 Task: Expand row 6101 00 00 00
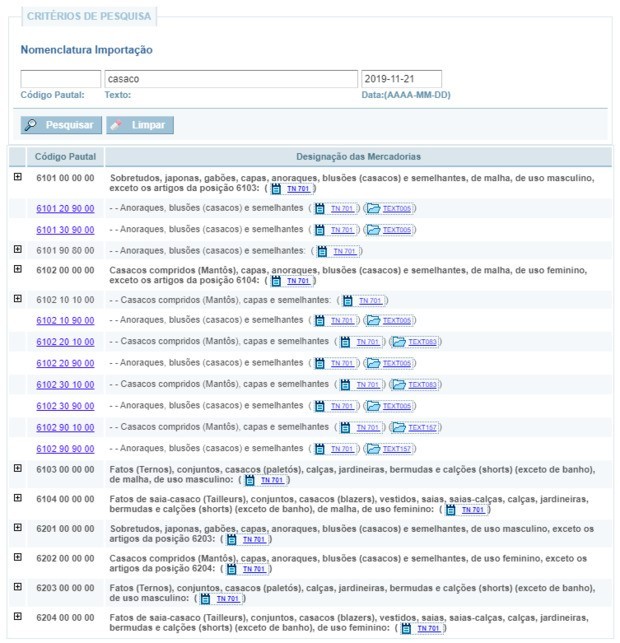(x=18, y=177)
